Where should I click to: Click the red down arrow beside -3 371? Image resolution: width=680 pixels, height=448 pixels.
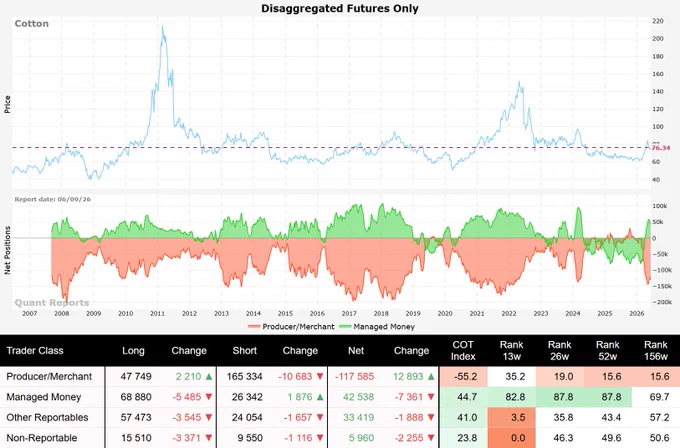pos(209,438)
